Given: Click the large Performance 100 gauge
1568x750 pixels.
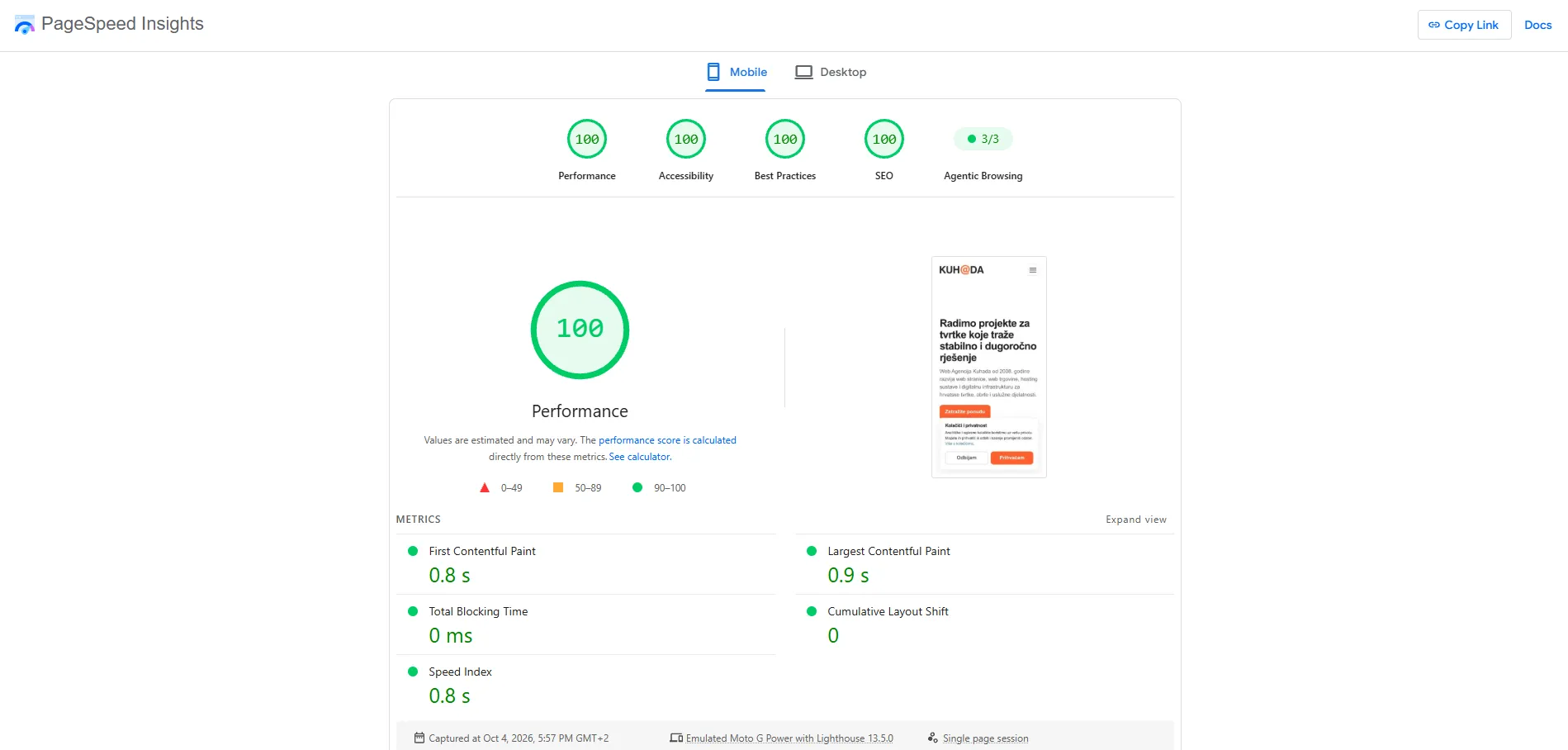Looking at the screenshot, I should 580,330.
